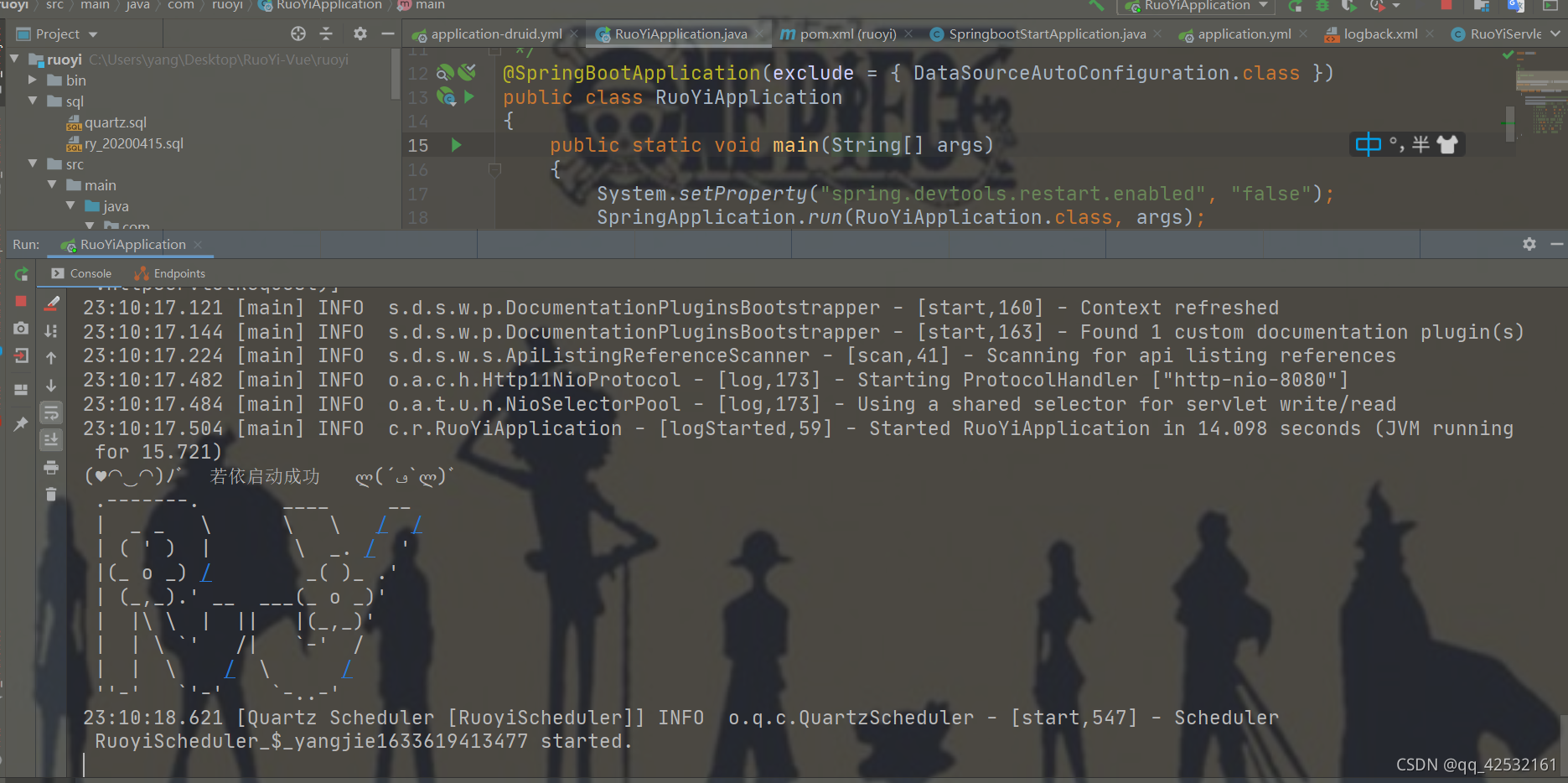Open the Console tab
The width and height of the screenshot is (1568, 783).
[81, 273]
